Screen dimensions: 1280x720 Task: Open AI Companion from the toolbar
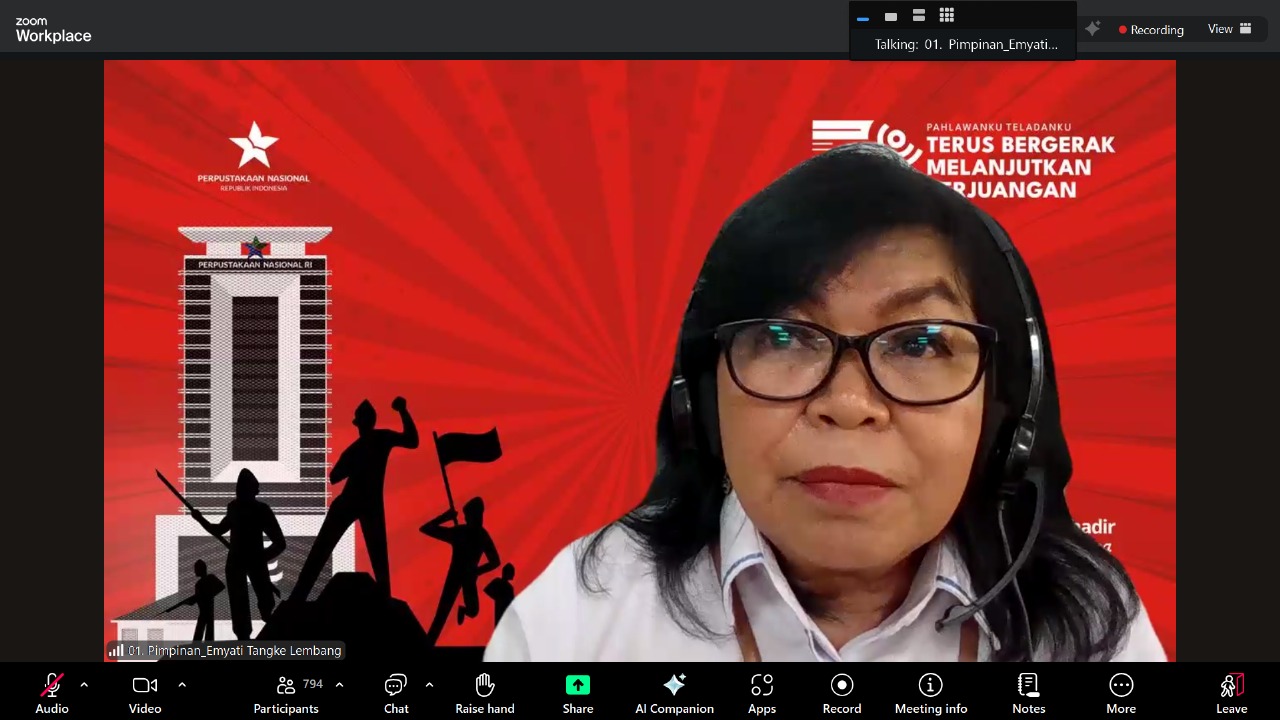pyautogui.click(x=674, y=692)
